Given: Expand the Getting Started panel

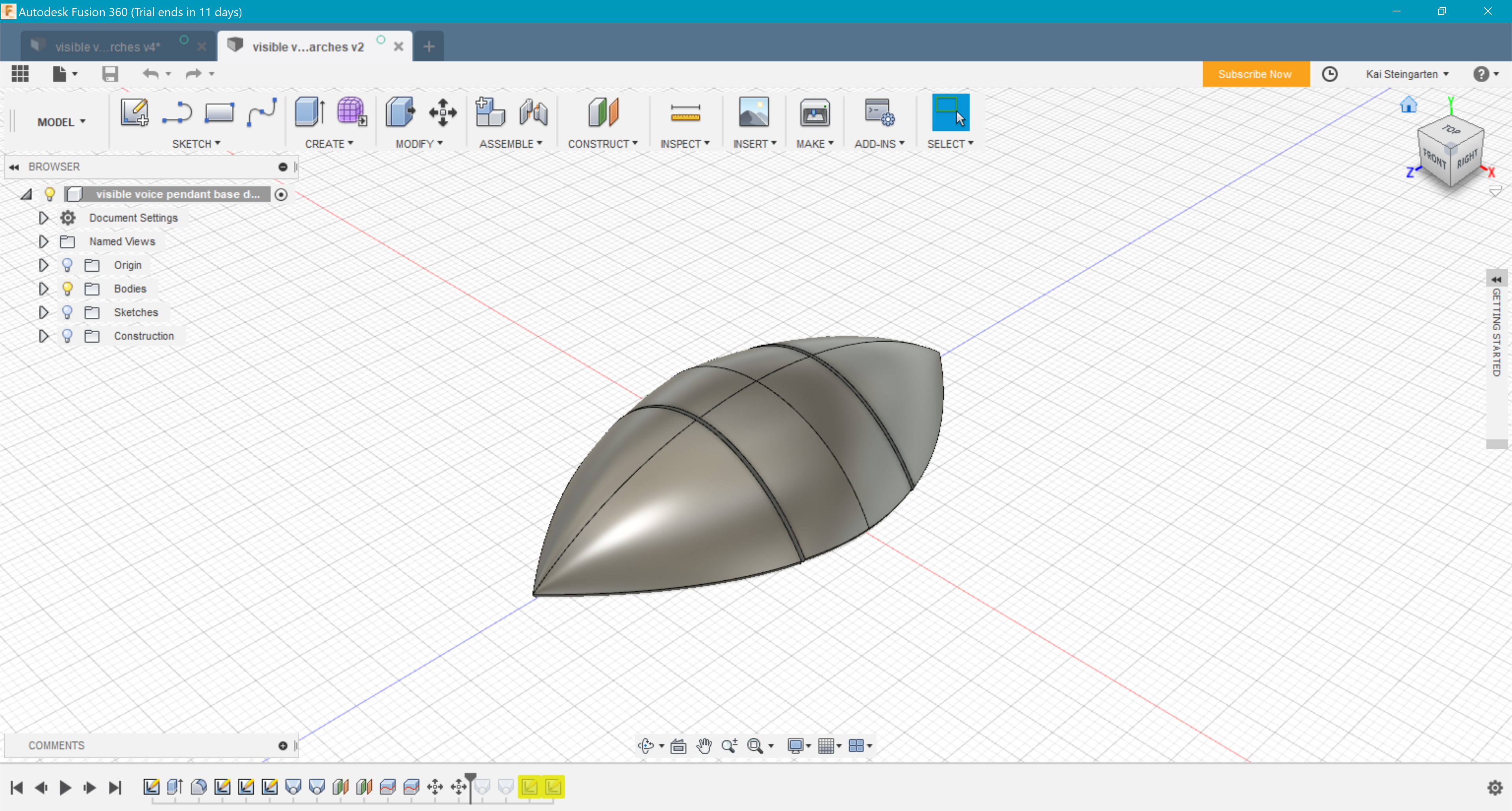Looking at the screenshot, I should (1496, 280).
